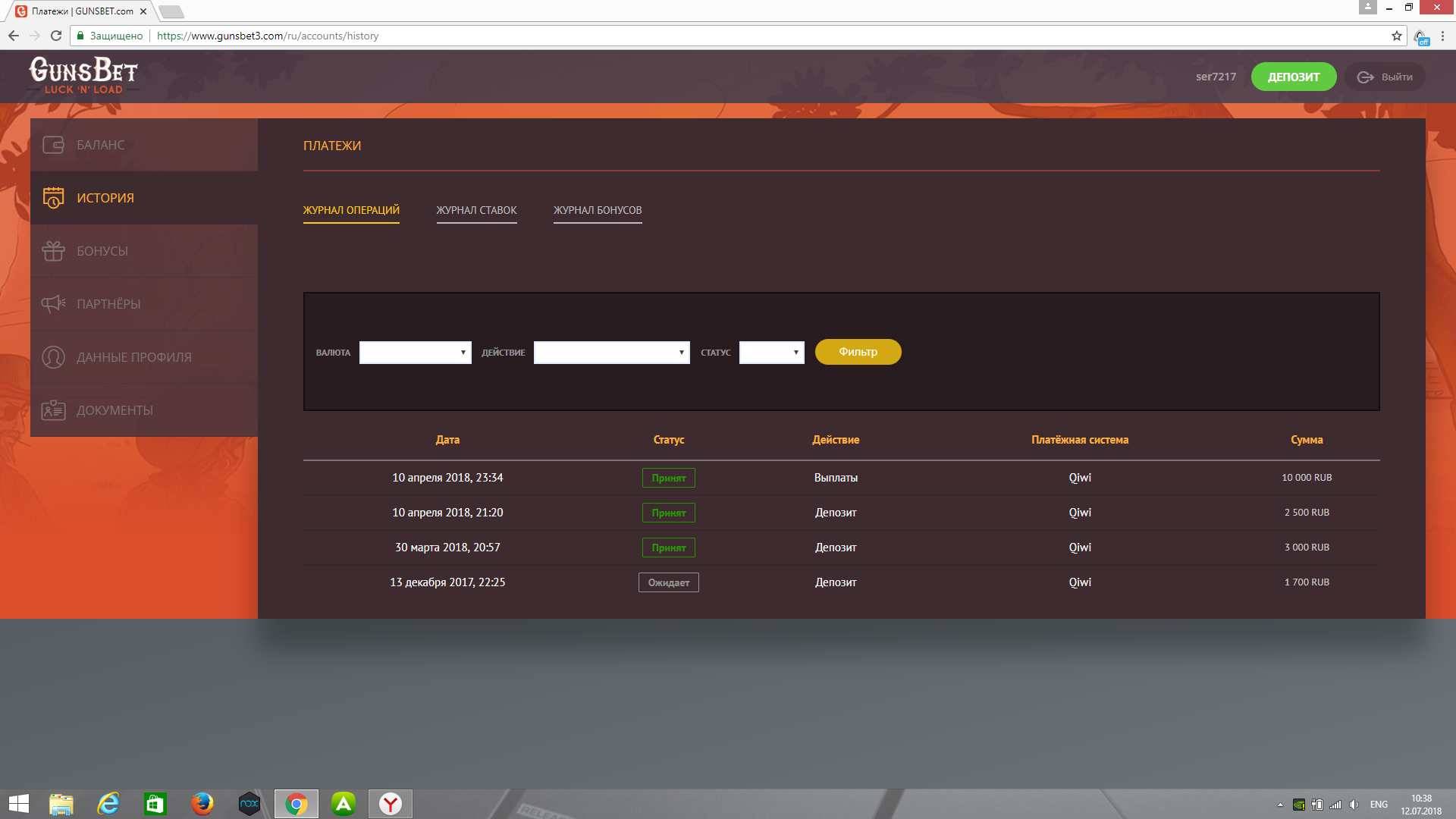Click the Ожидает status badge
1456x819 pixels.
point(668,582)
